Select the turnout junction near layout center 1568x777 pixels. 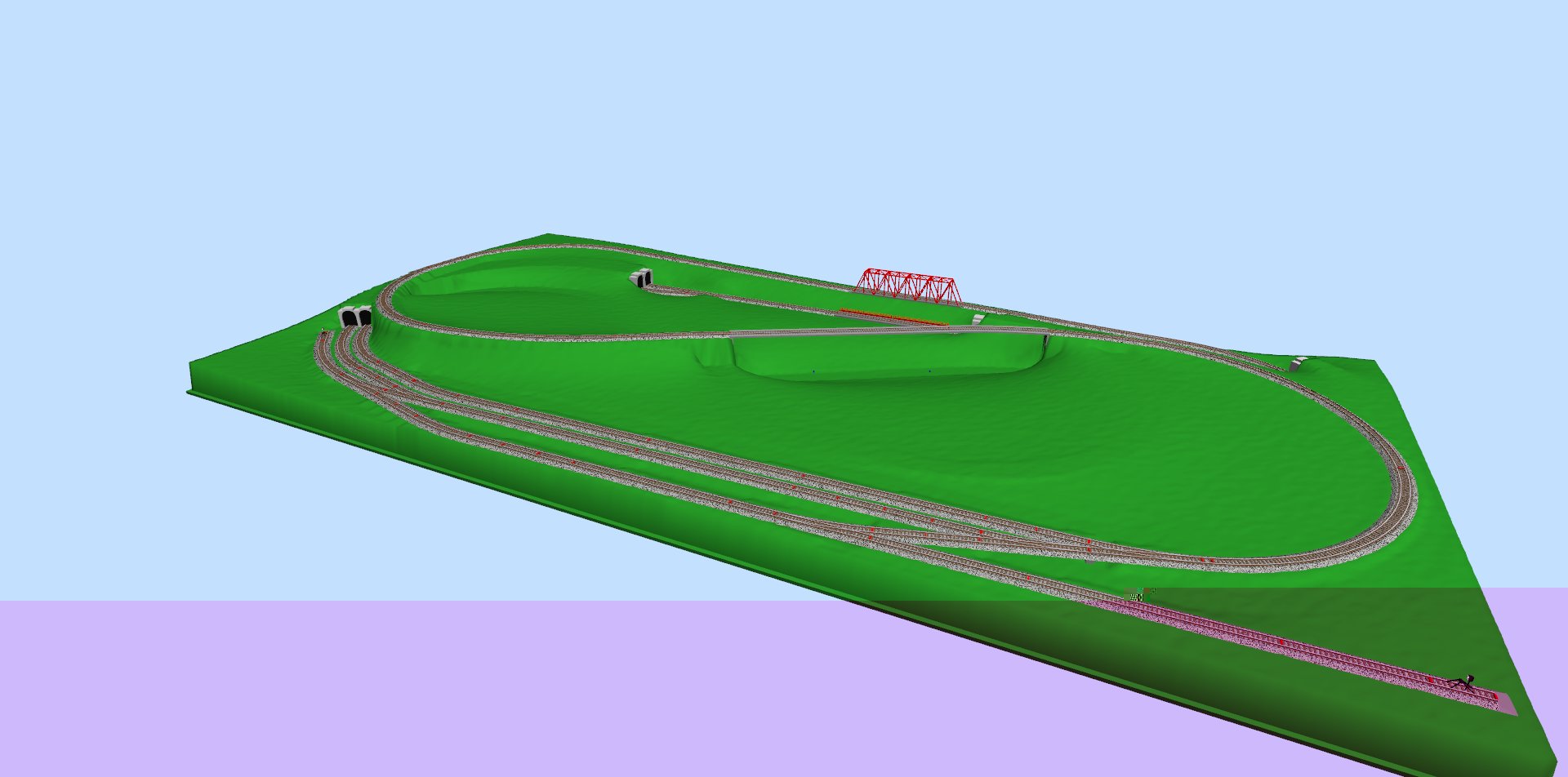pos(939,526)
